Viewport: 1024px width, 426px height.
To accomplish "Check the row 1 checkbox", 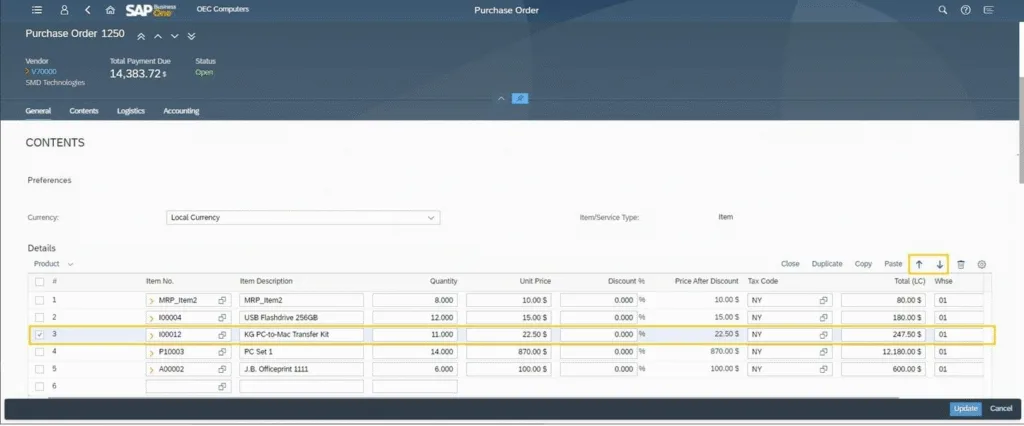I will [39, 300].
